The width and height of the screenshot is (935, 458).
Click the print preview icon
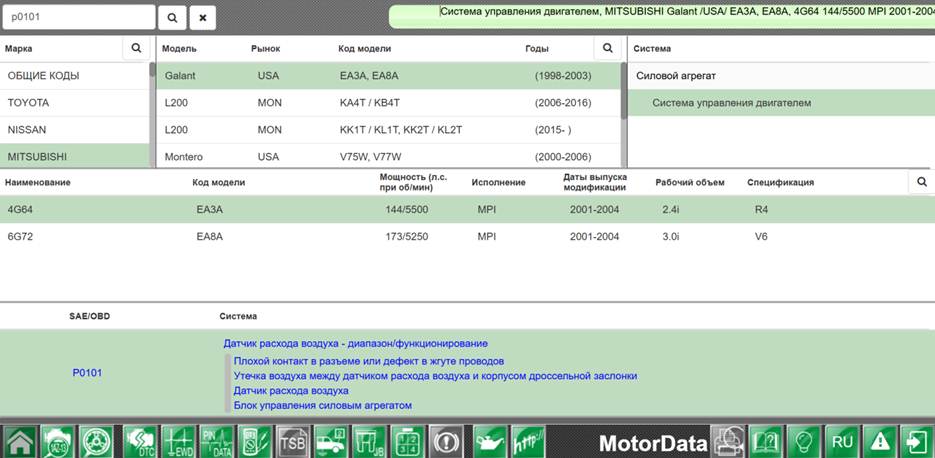pos(728,442)
